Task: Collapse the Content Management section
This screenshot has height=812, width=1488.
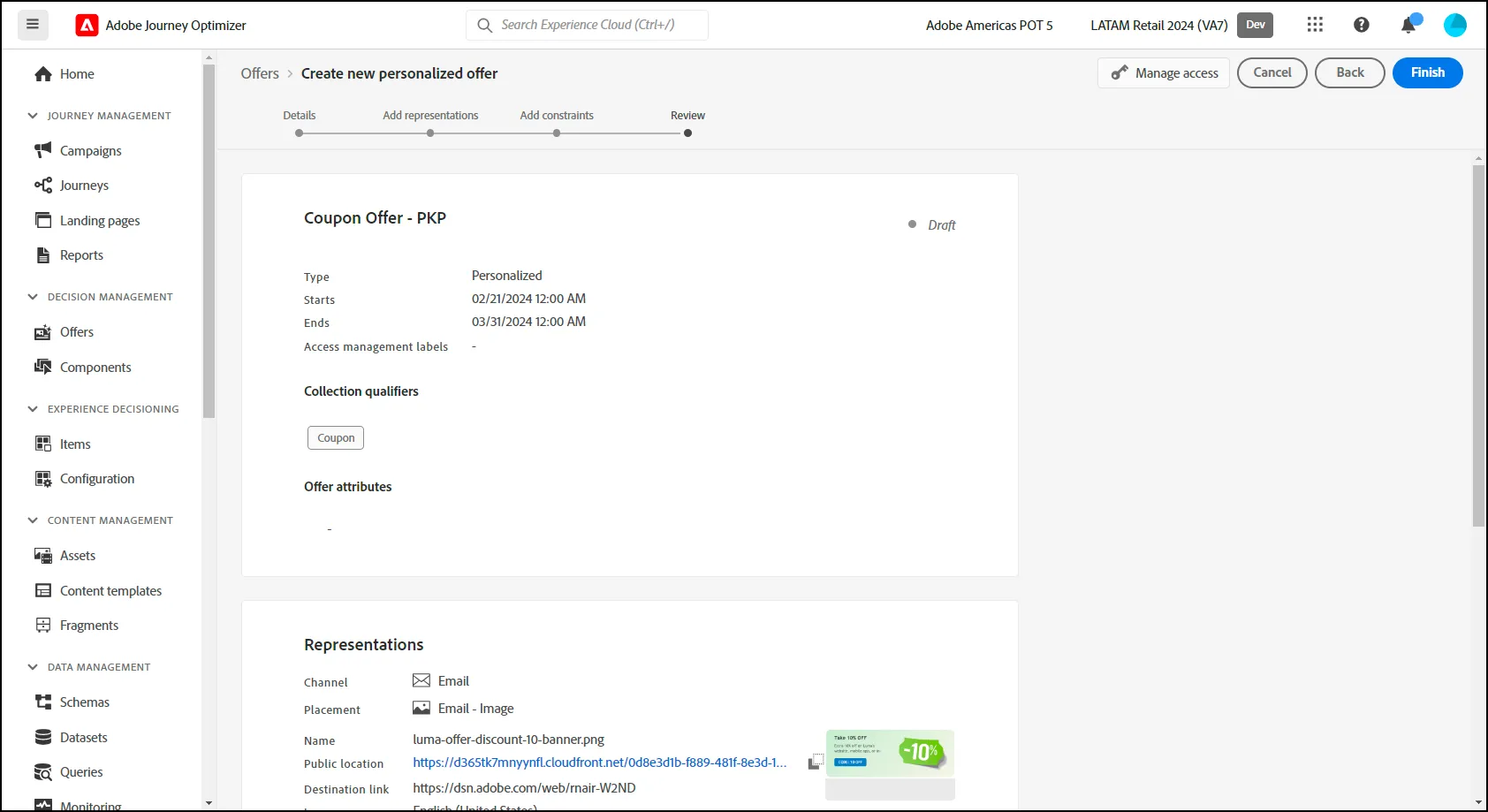Action: [x=33, y=520]
